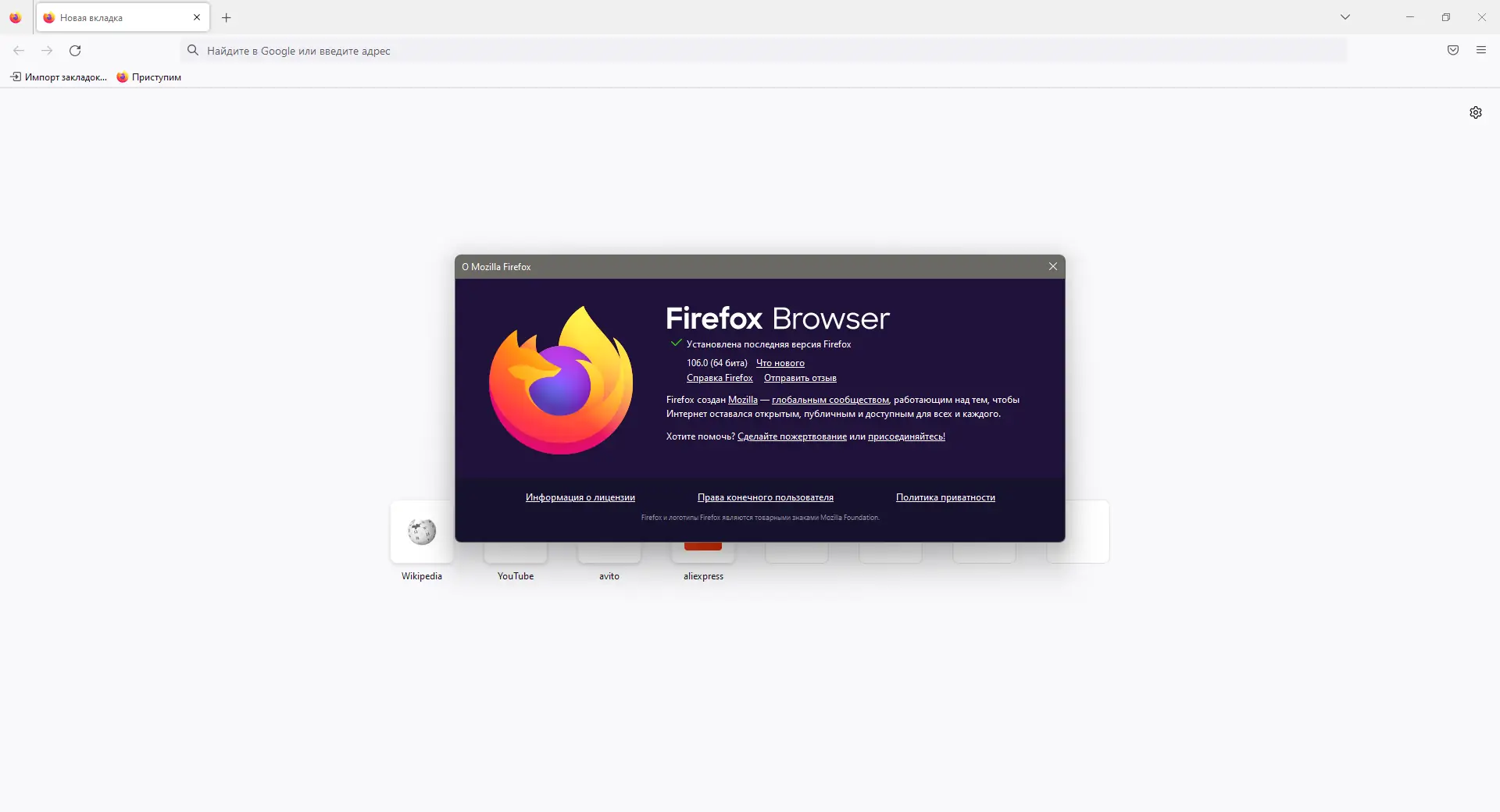Screen dimensions: 1500x812
Task: Expand the list all tabs chevron
Action: (x=1345, y=17)
